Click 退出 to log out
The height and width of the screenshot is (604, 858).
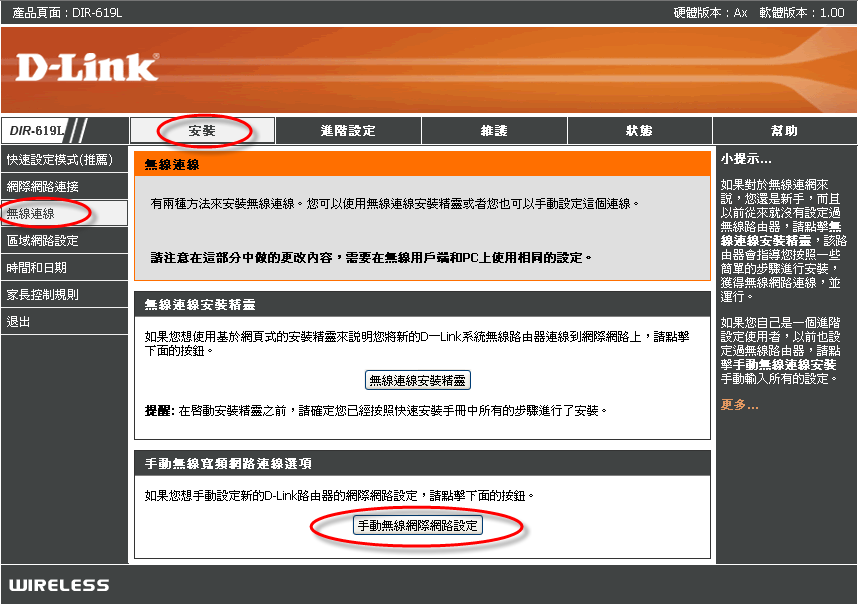[x=64, y=322]
